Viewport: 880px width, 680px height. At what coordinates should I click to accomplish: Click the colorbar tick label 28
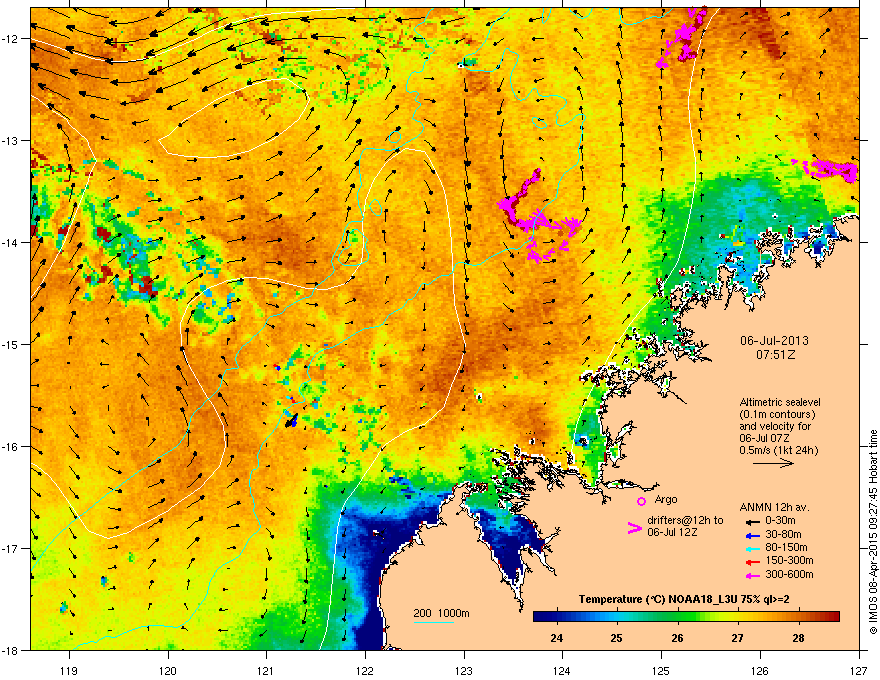point(798,638)
